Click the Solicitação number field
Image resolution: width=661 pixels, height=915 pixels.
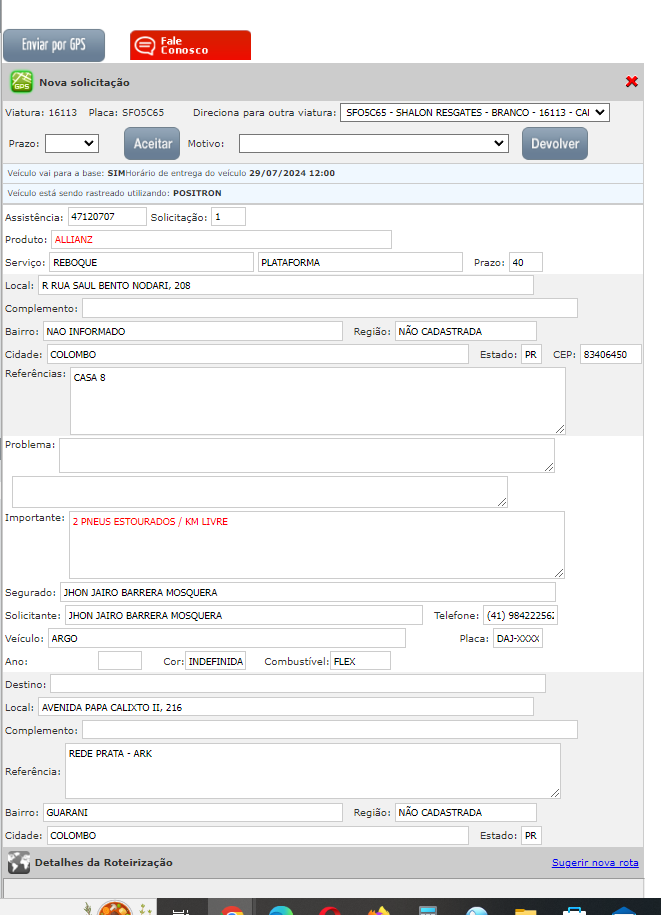228,216
